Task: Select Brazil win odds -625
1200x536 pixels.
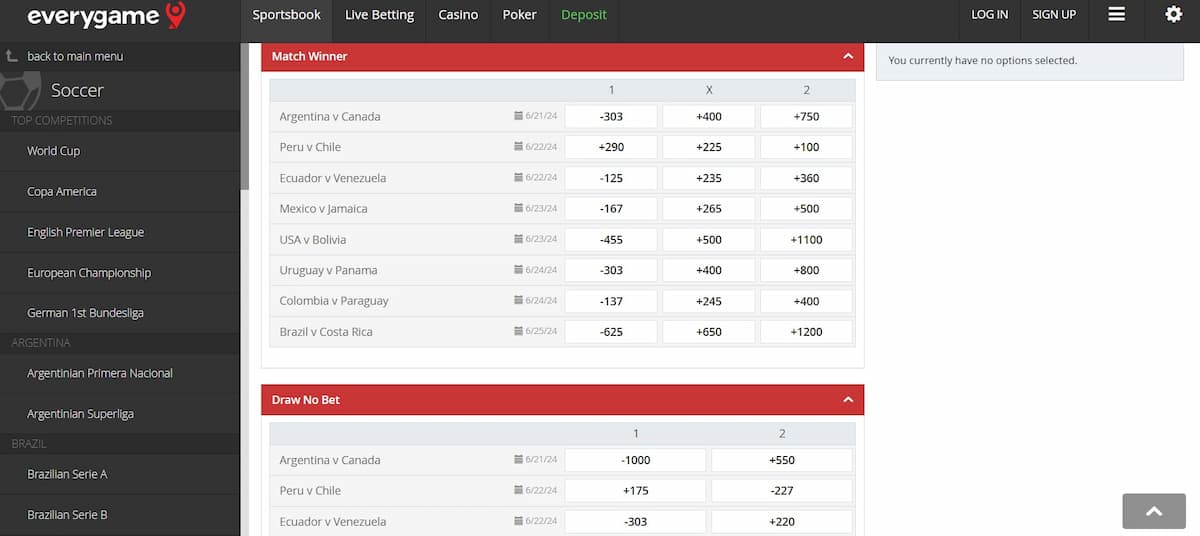Action: 611,332
